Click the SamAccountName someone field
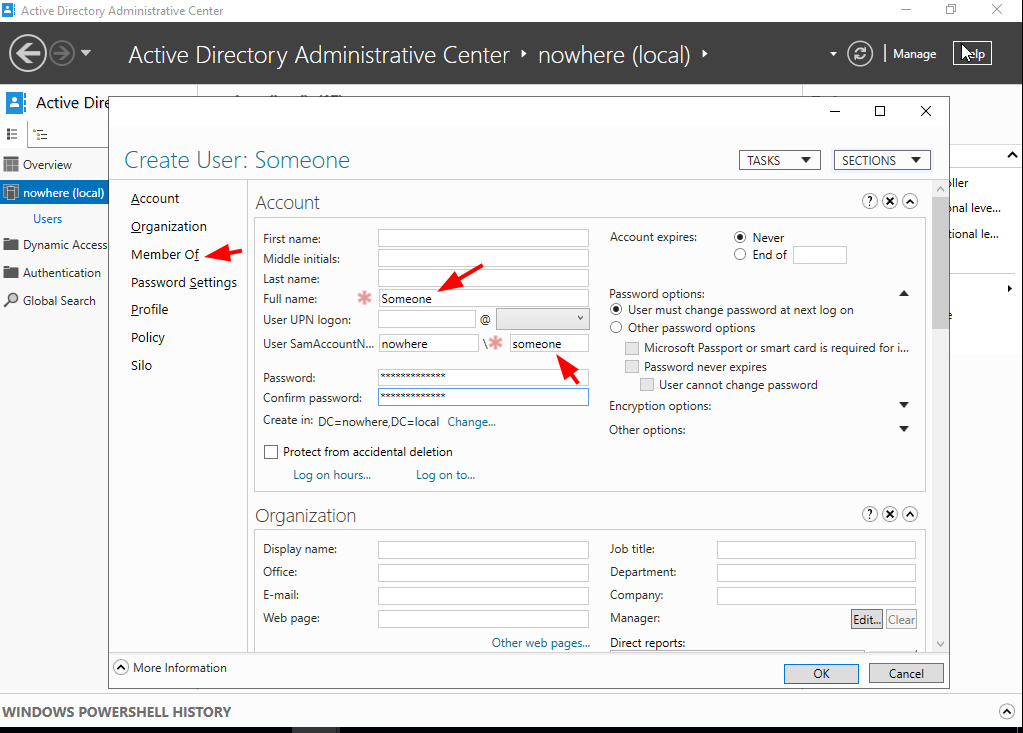The height and width of the screenshot is (733, 1023). pos(549,344)
